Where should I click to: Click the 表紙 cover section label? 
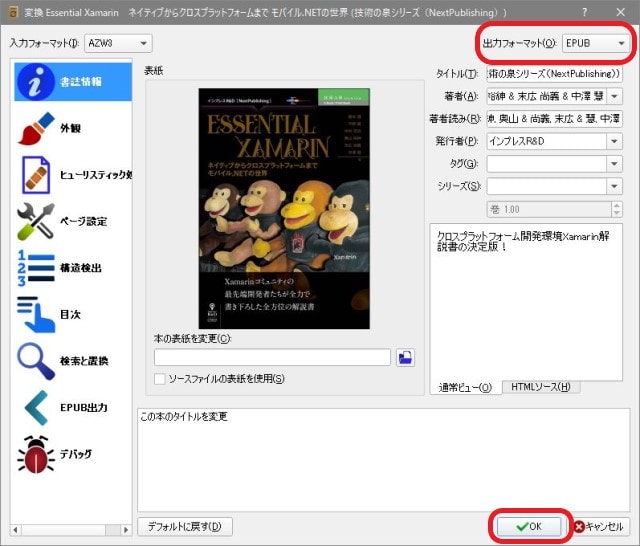(x=154, y=71)
